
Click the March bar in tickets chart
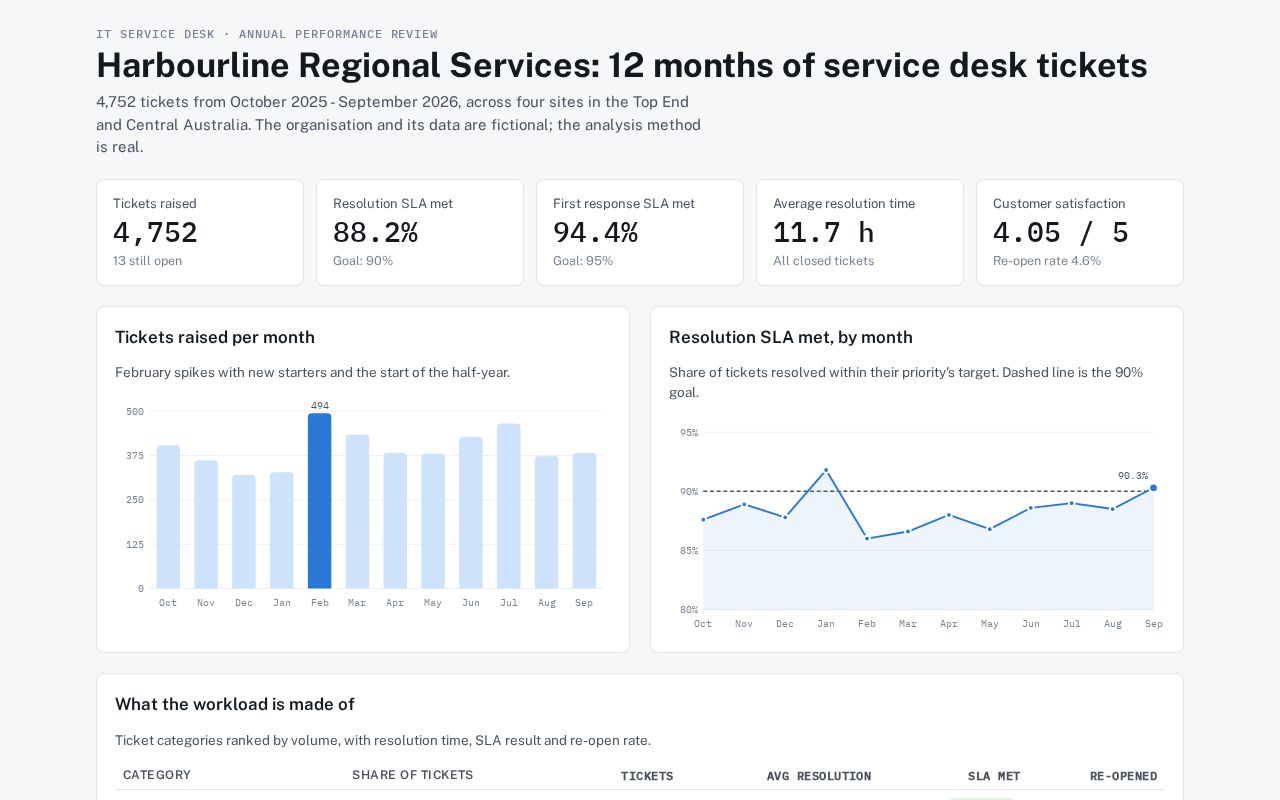[x=357, y=511]
